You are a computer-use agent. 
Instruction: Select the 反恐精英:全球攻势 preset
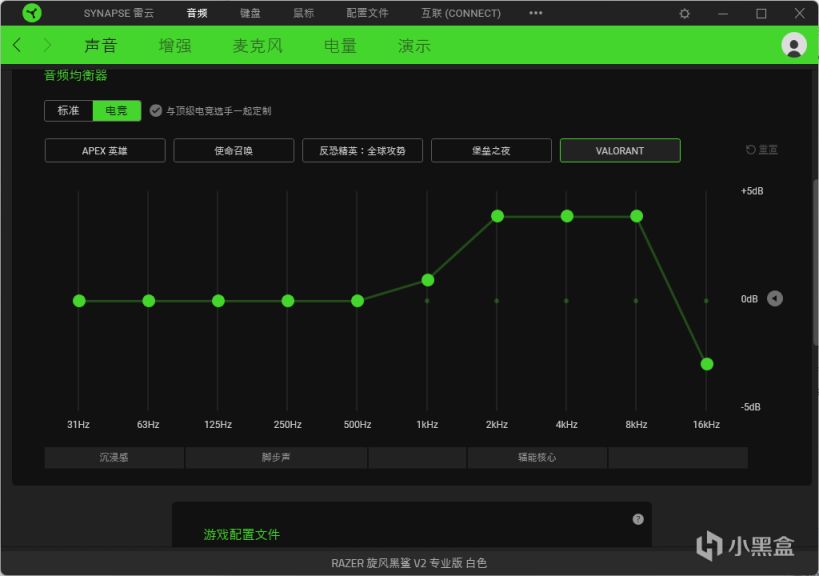tap(362, 150)
